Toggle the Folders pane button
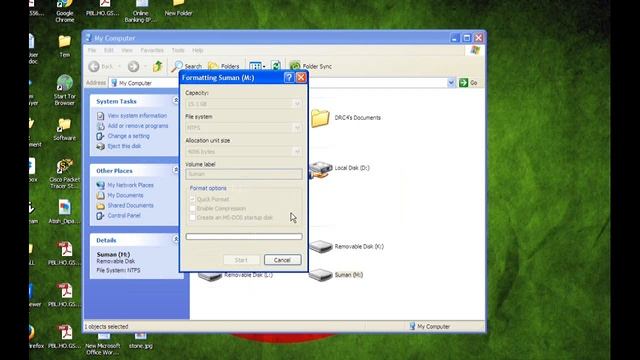This screenshot has width=640, height=360. tap(224, 66)
